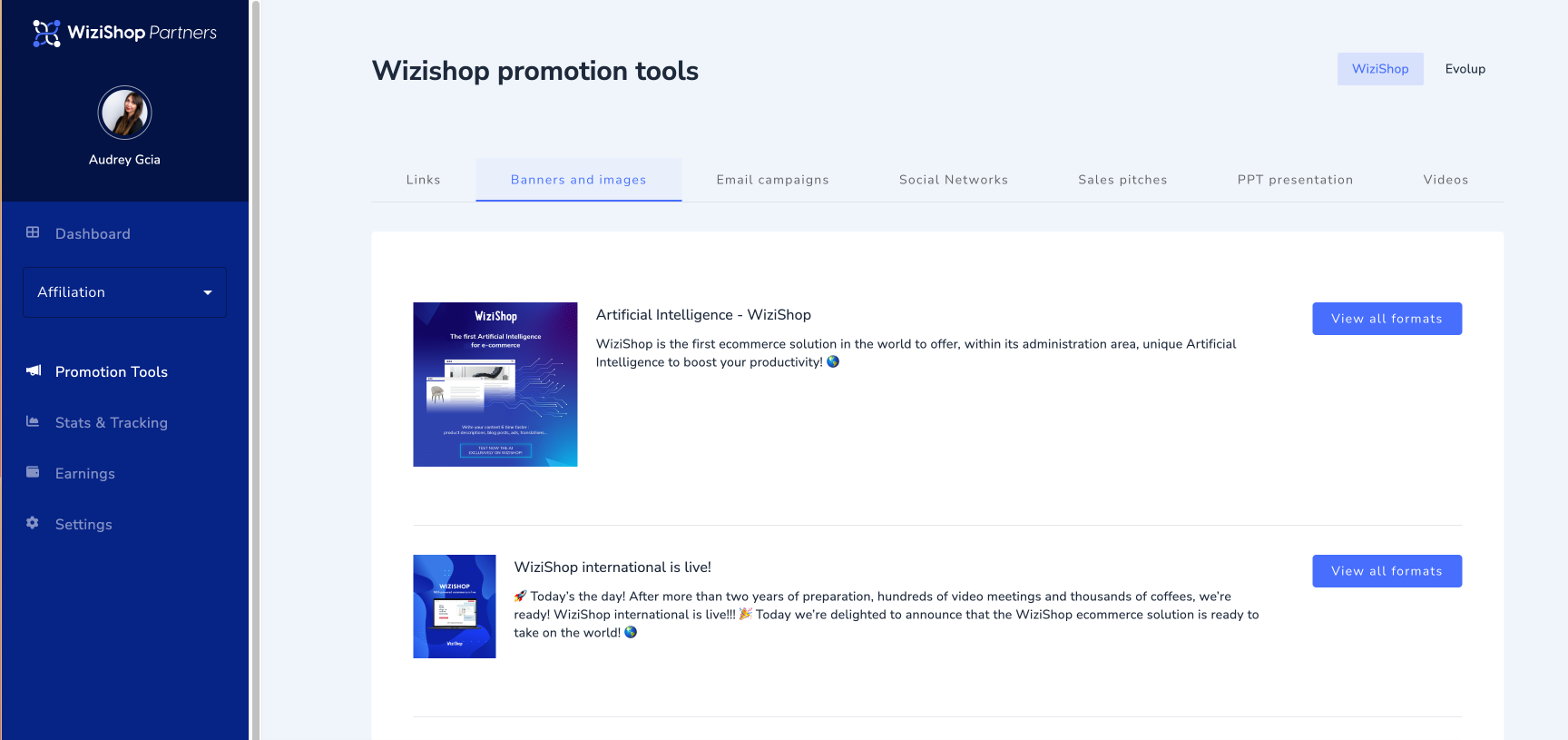1568x740 pixels.
Task: Open Promotion Tools in the sidebar
Action: 112,371
